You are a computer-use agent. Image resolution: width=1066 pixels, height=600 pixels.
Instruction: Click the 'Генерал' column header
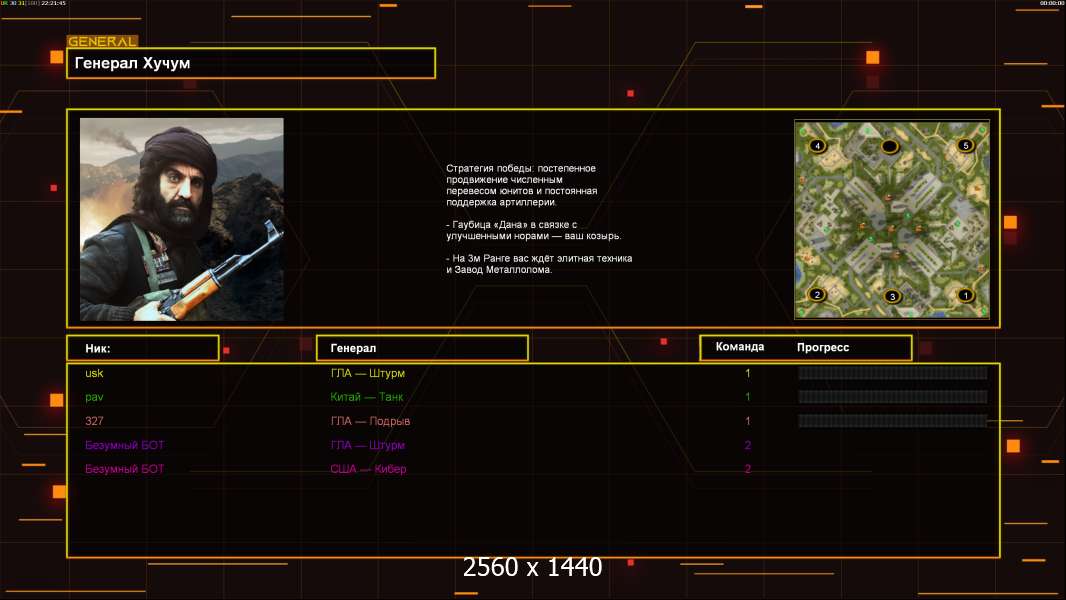422,348
